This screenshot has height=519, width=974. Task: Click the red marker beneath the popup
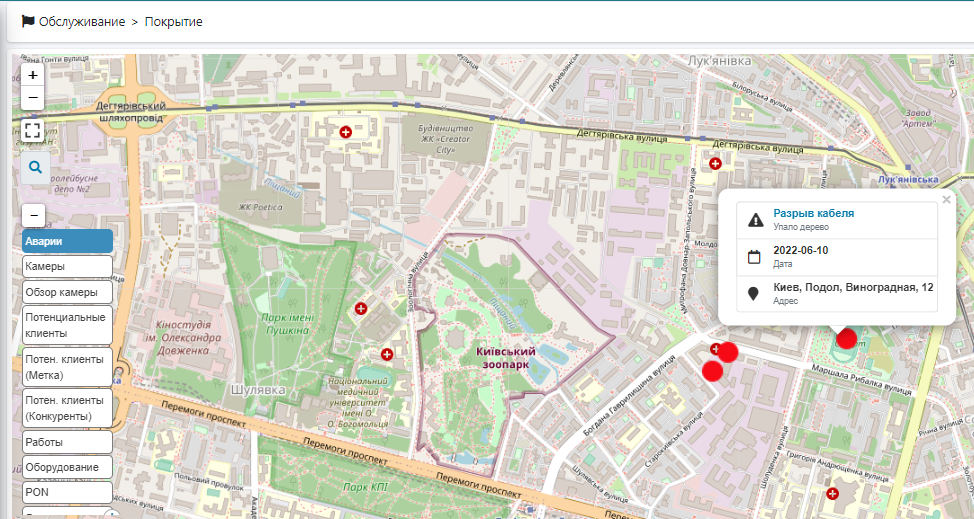tap(846, 338)
